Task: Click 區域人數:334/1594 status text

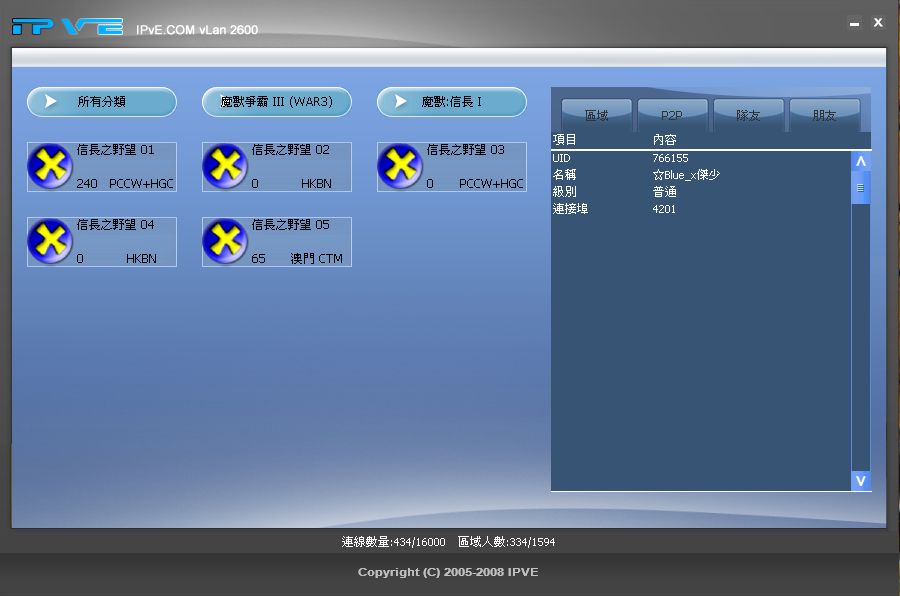Action: click(x=506, y=542)
